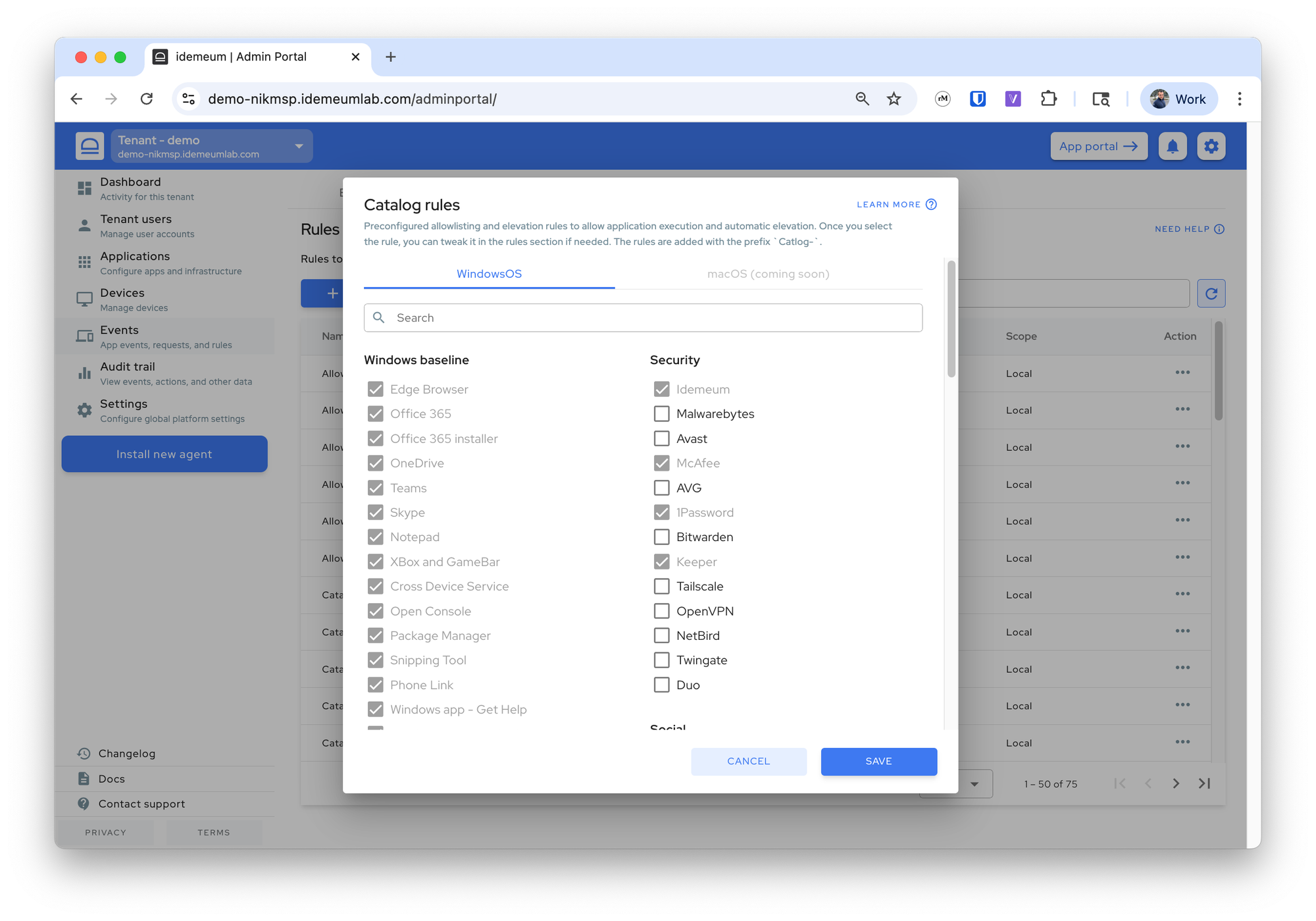Viewport: 1316px width, 921px height.
Task: Jump to last page of rules
Action: [x=1205, y=783]
